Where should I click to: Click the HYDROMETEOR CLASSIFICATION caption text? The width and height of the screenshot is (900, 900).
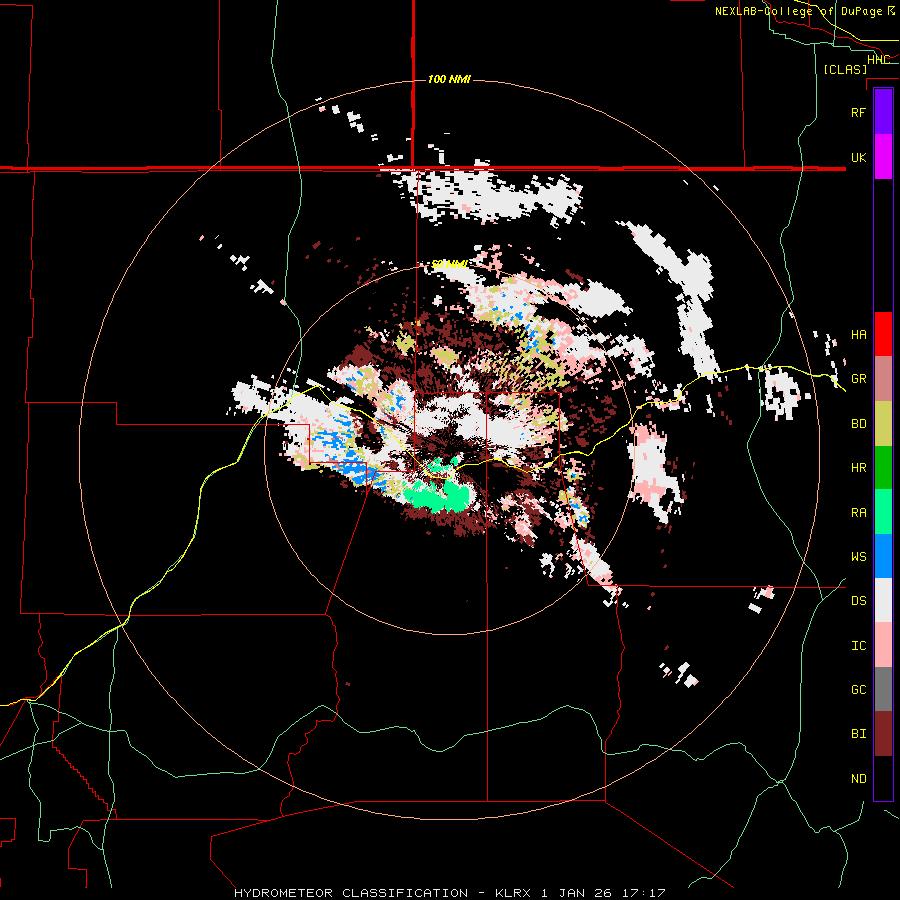[351, 893]
